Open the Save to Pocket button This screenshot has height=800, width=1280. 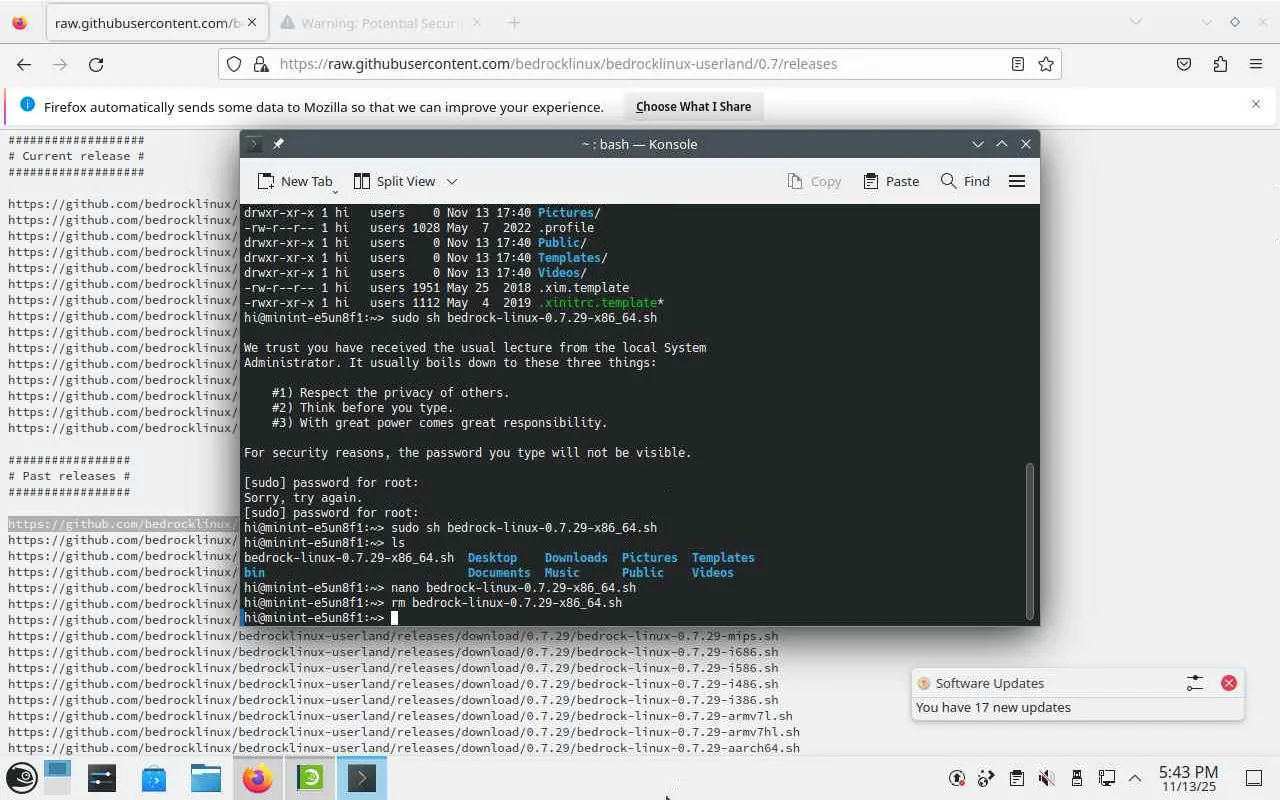click(1184, 64)
